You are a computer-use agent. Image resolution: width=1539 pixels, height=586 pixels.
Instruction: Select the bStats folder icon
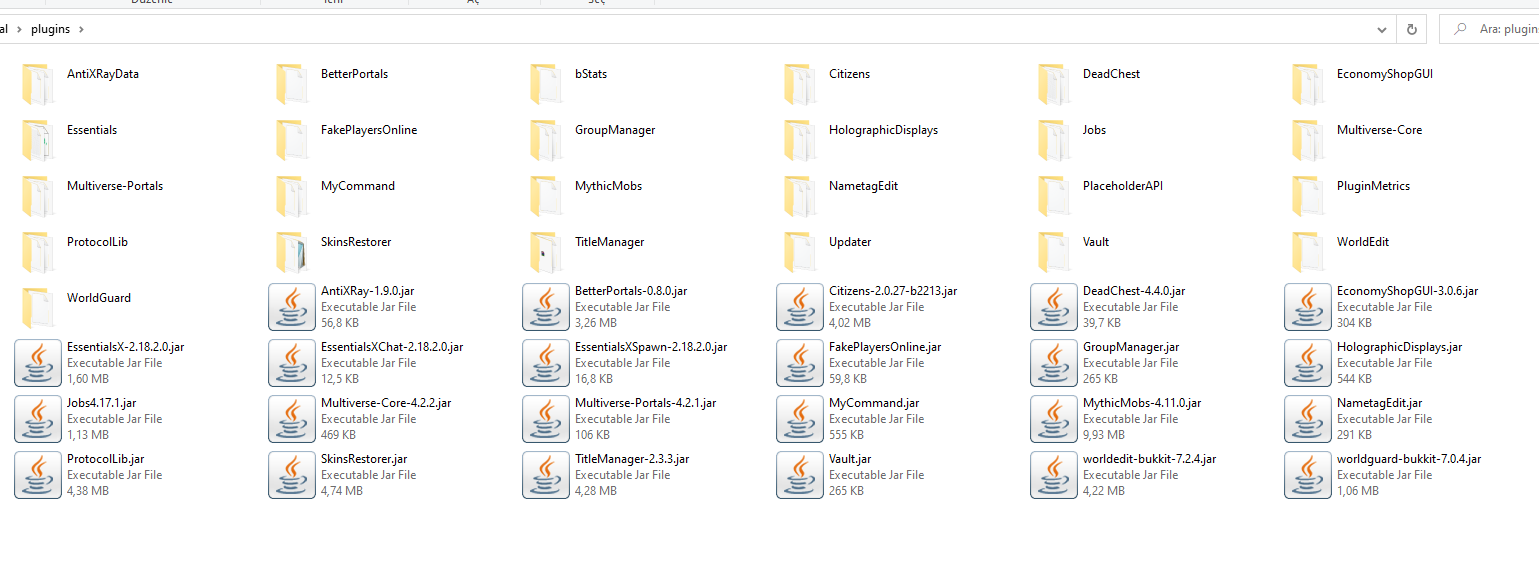coord(544,84)
